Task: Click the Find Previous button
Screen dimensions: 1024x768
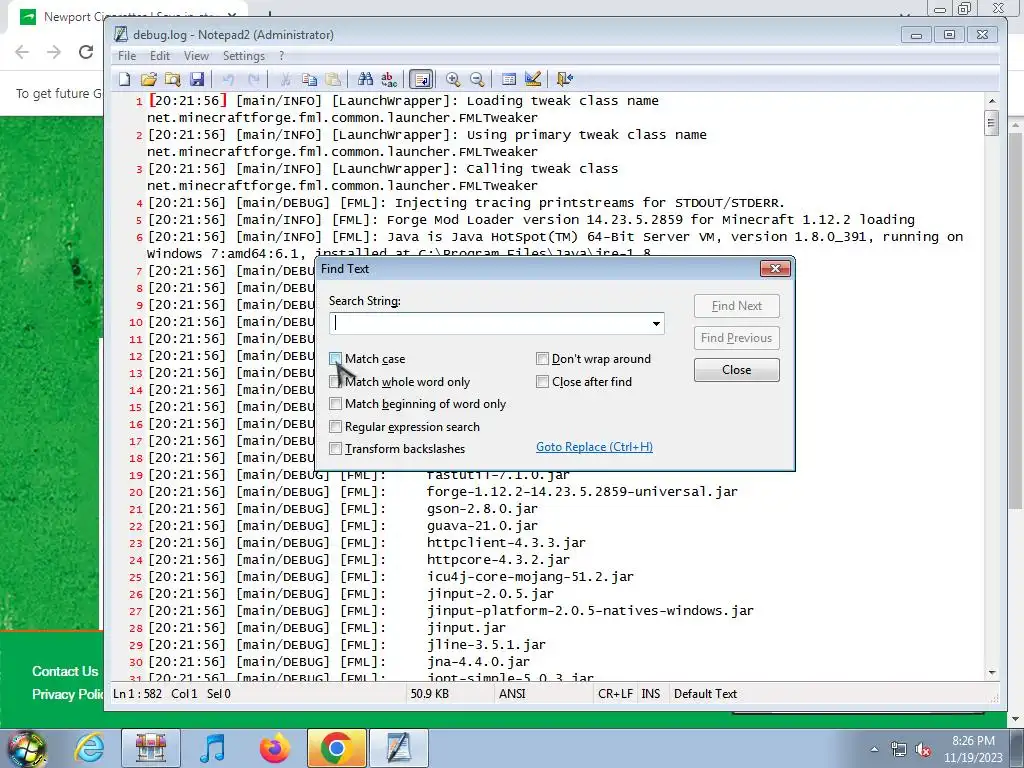Action: pos(737,338)
